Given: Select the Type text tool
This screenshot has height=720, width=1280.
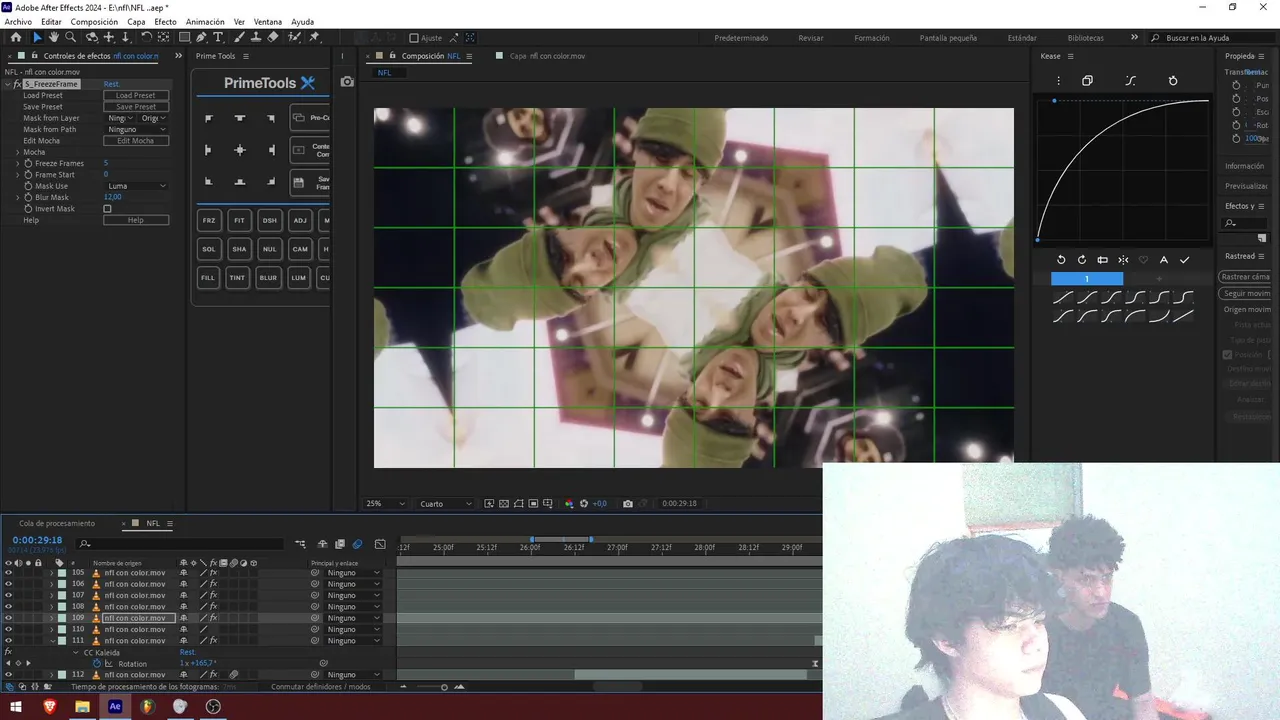Looking at the screenshot, I should pos(218,37).
